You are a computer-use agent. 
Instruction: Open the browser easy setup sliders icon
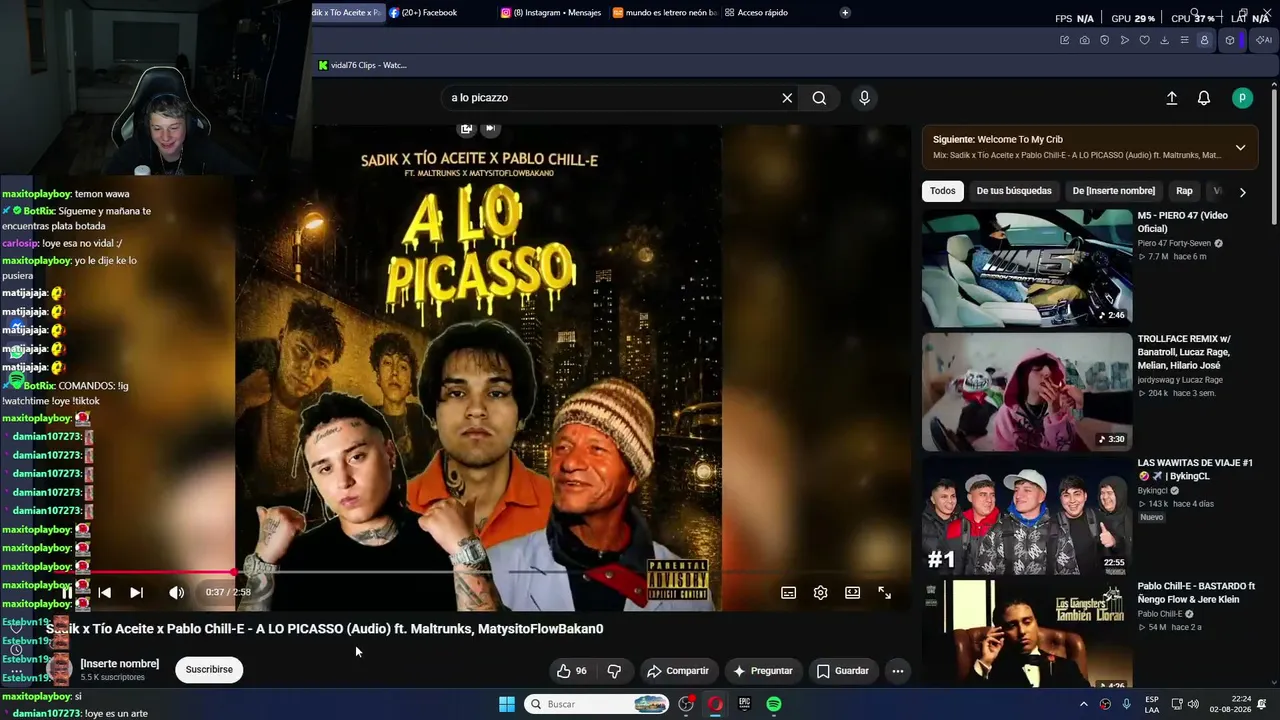[1184, 40]
